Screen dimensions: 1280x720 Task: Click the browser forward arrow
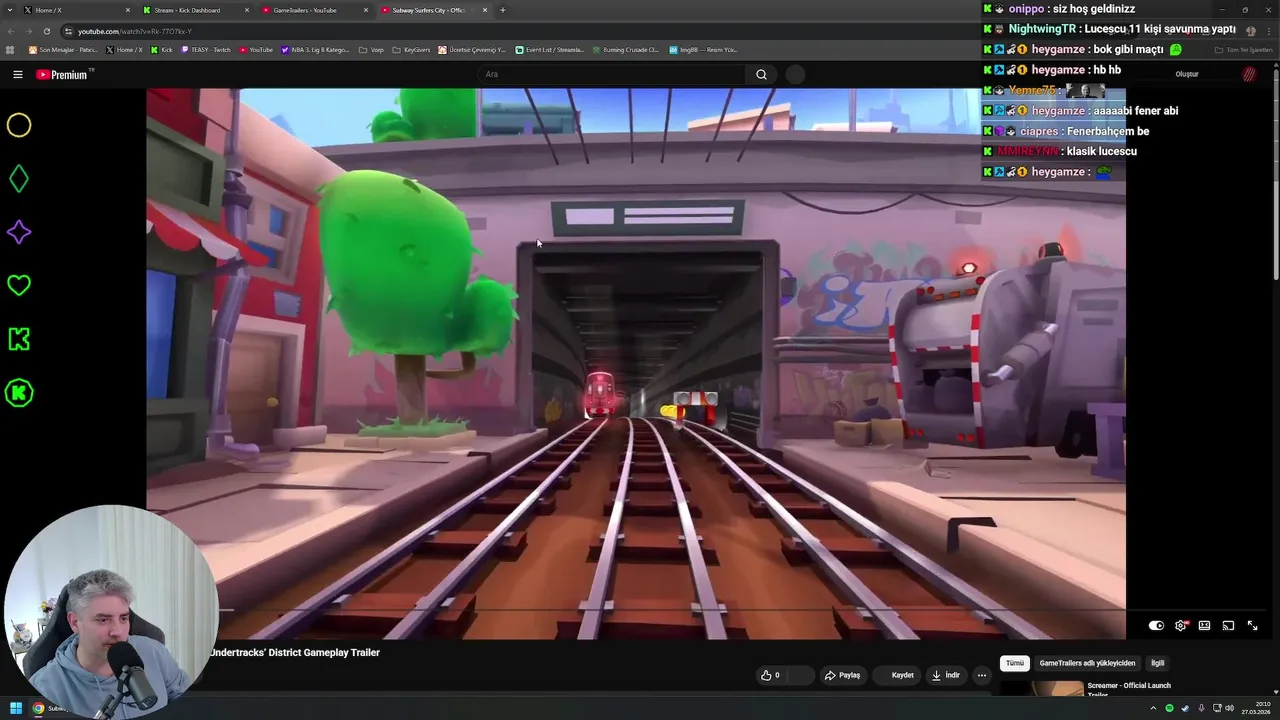tap(28, 31)
